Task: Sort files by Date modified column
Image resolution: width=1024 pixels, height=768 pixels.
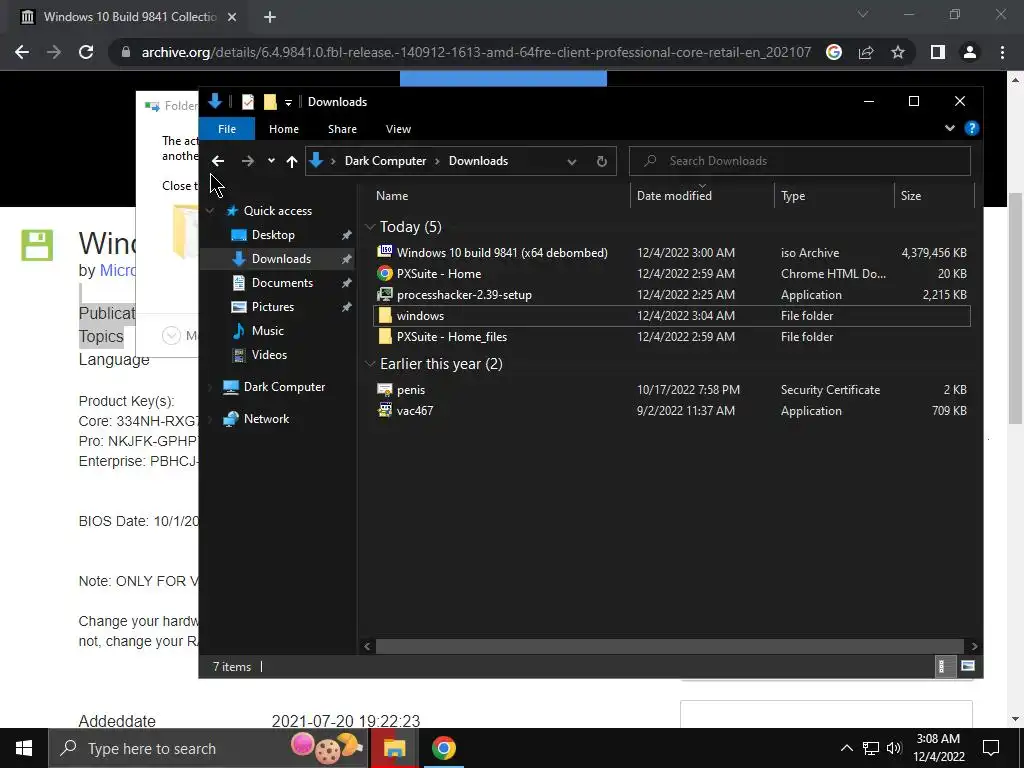Action: pyautogui.click(x=702, y=196)
